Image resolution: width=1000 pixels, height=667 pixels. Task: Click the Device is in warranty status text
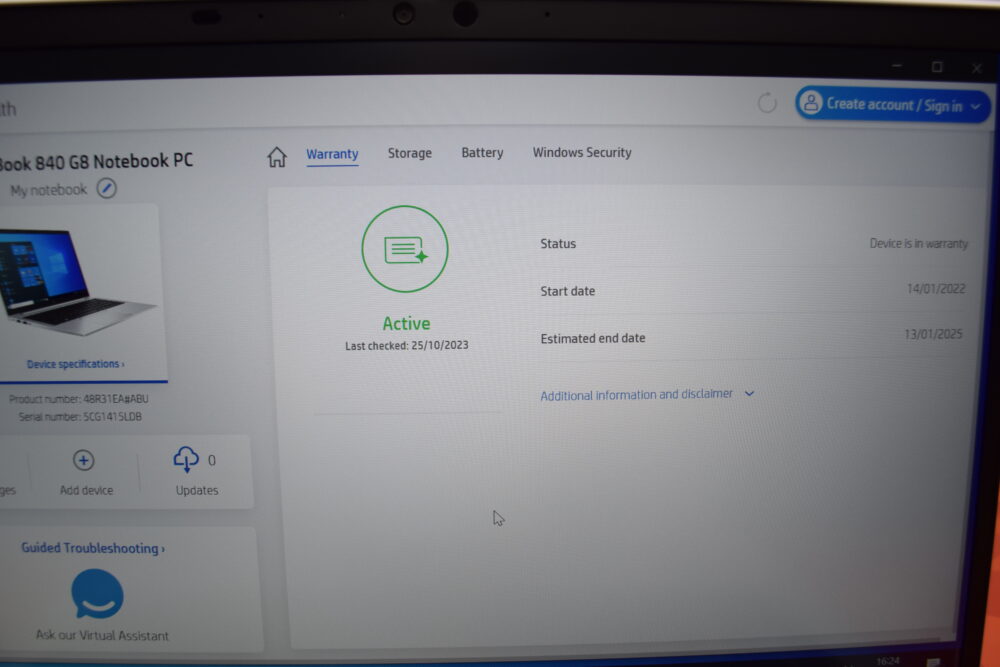[918, 244]
